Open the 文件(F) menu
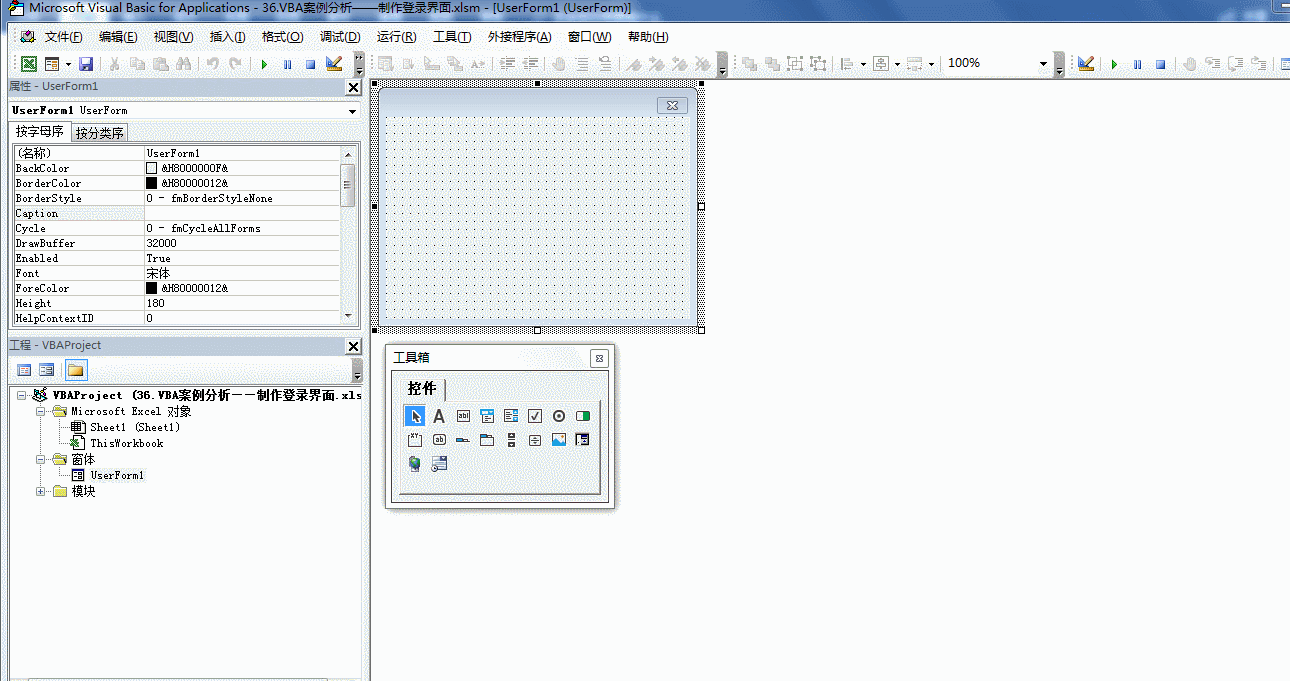 [63, 37]
